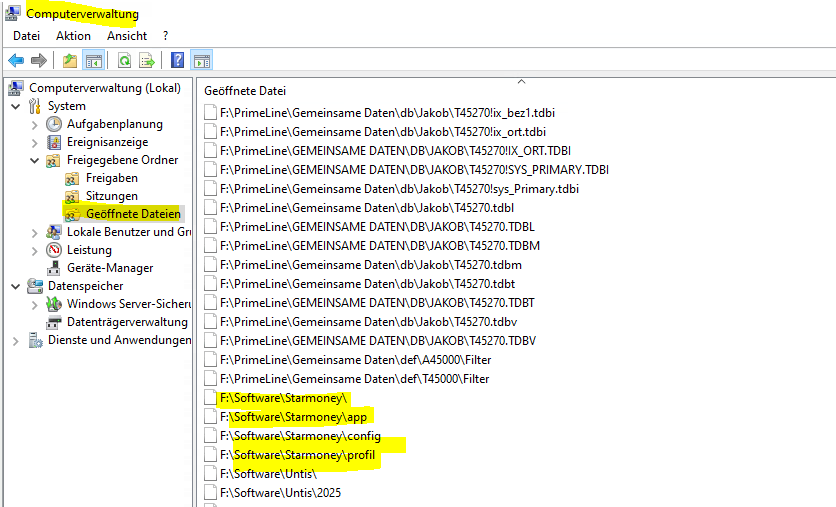
Task: Click the Geräte-Manager device icon
Action: (x=53, y=268)
